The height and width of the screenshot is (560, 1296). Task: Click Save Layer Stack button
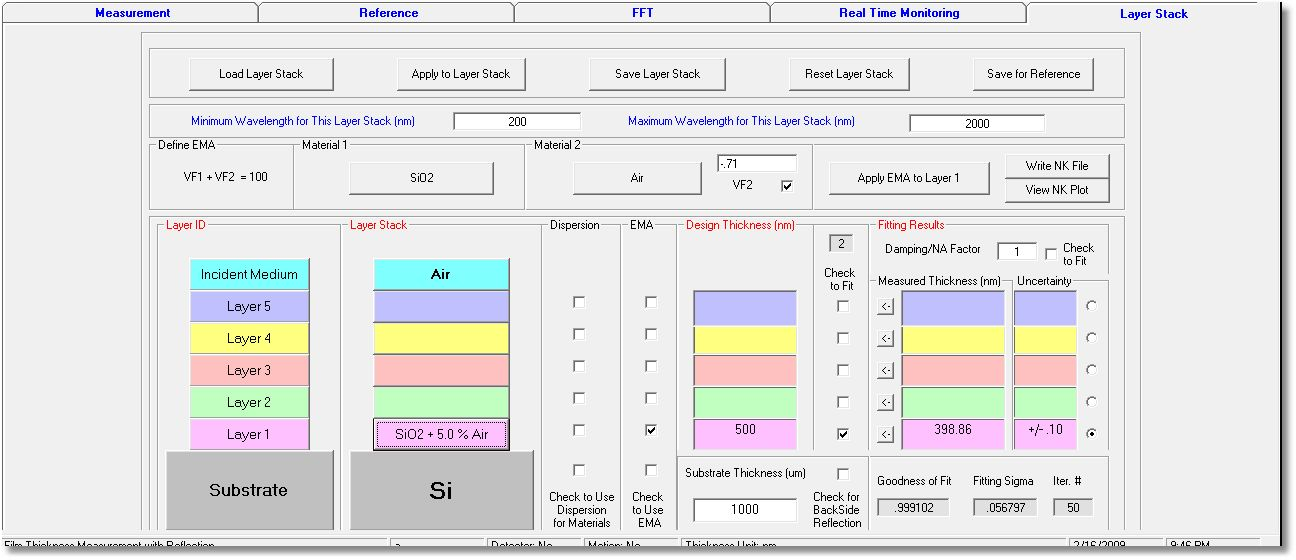pyautogui.click(x=657, y=74)
